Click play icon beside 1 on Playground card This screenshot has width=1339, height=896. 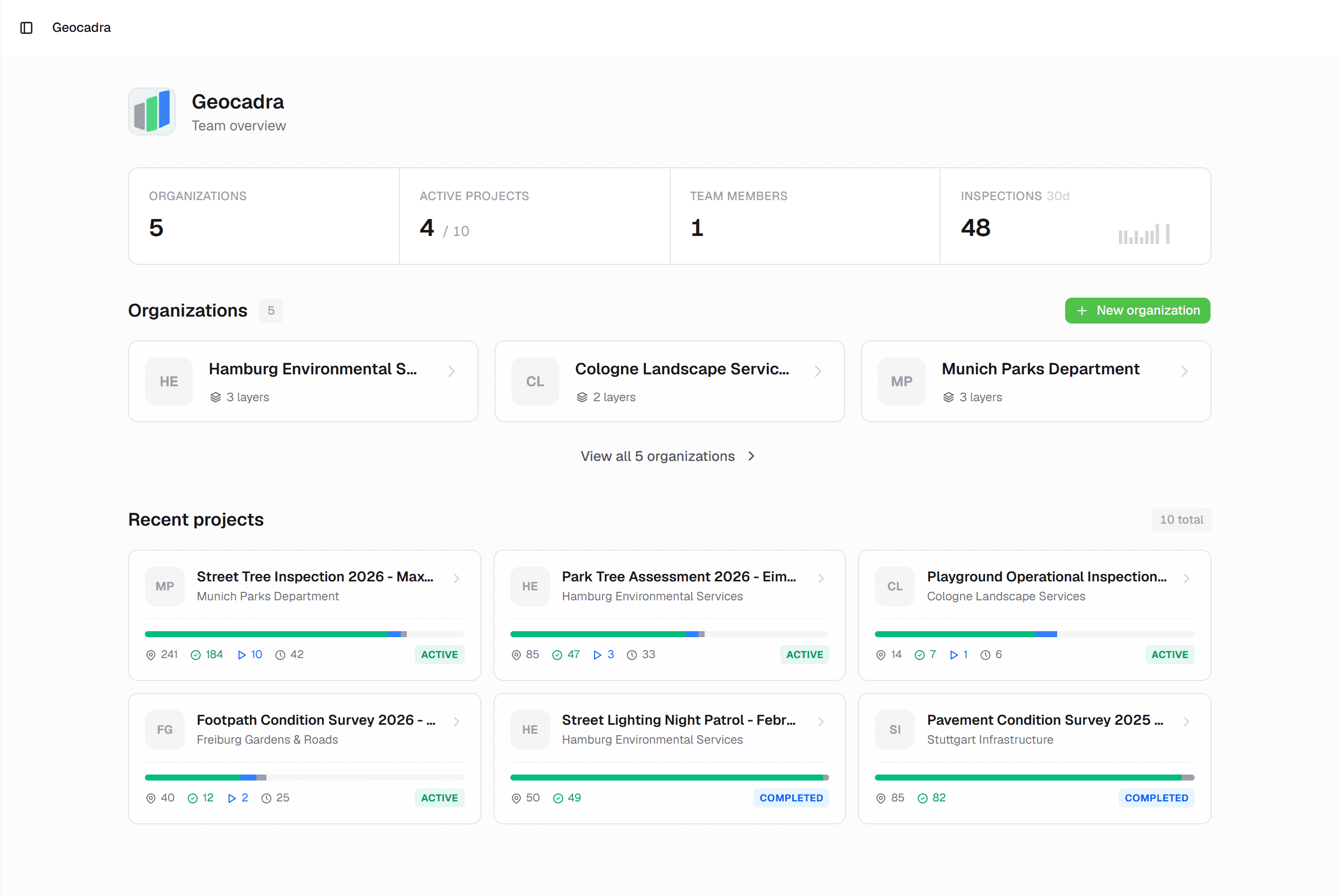954,655
